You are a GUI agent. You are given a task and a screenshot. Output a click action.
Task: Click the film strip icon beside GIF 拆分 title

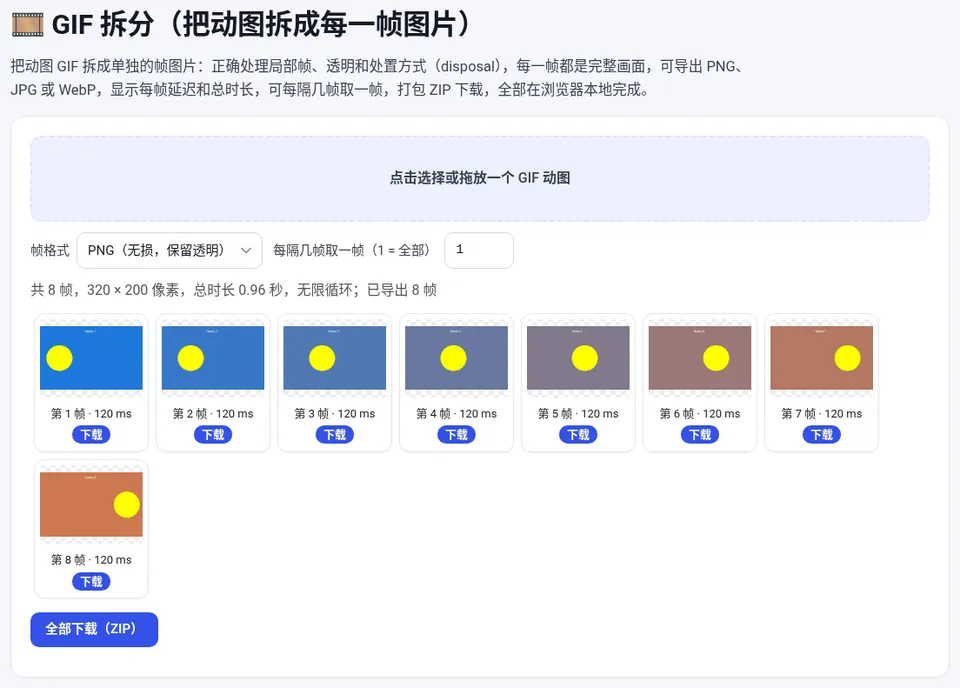[x=28, y=25]
